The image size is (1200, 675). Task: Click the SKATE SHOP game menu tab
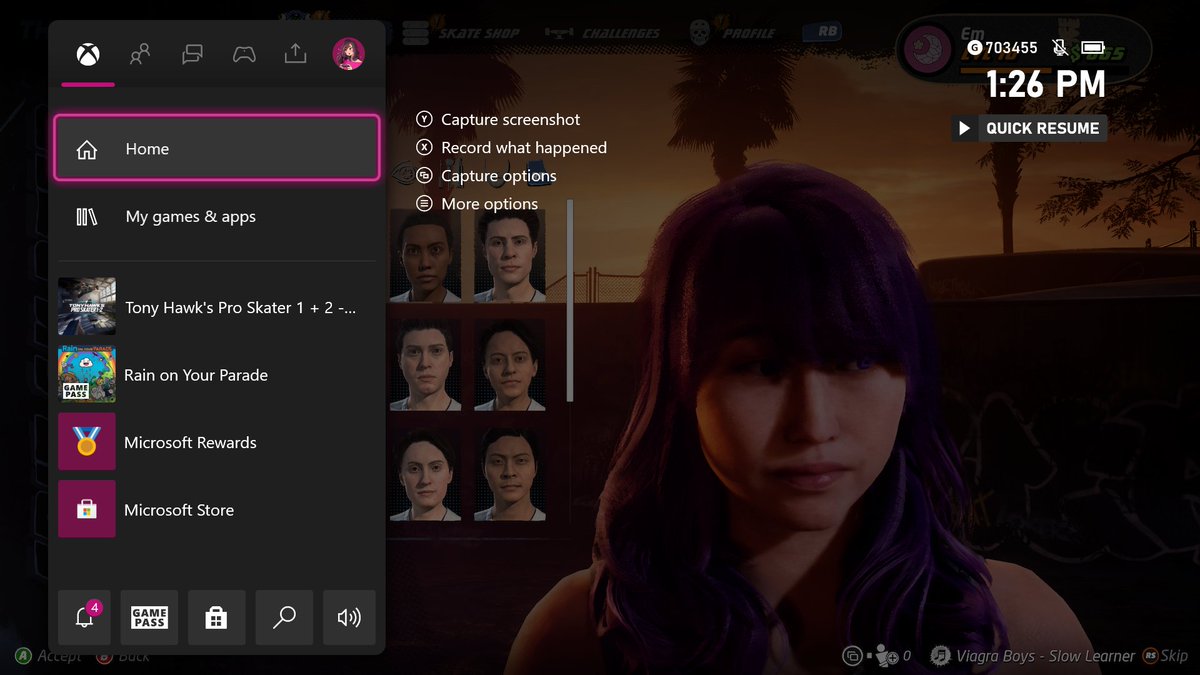coord(461,32)
